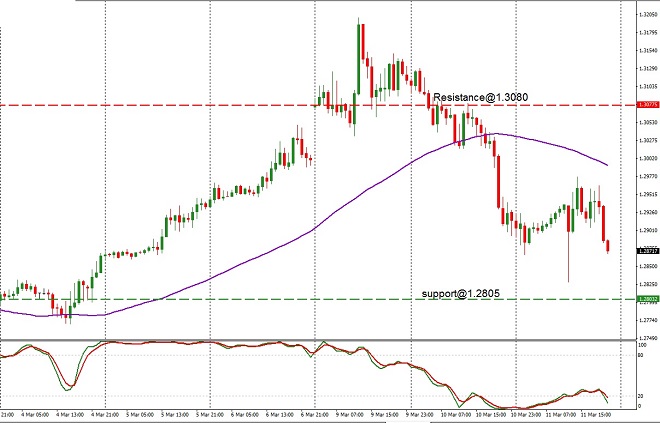Click the 10 Mar 23:00 time label
The image size is (660, 423).
pyautogui.click(x=524, y=414)
